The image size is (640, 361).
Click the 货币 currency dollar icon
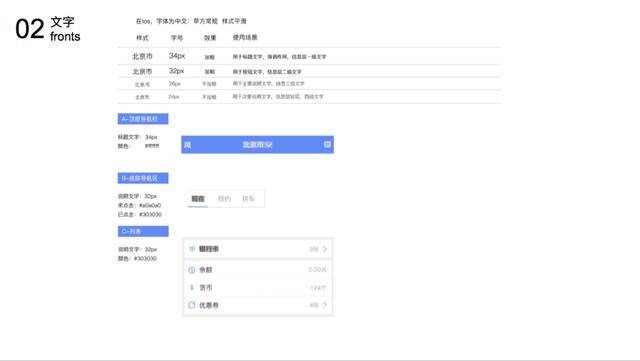192,287
